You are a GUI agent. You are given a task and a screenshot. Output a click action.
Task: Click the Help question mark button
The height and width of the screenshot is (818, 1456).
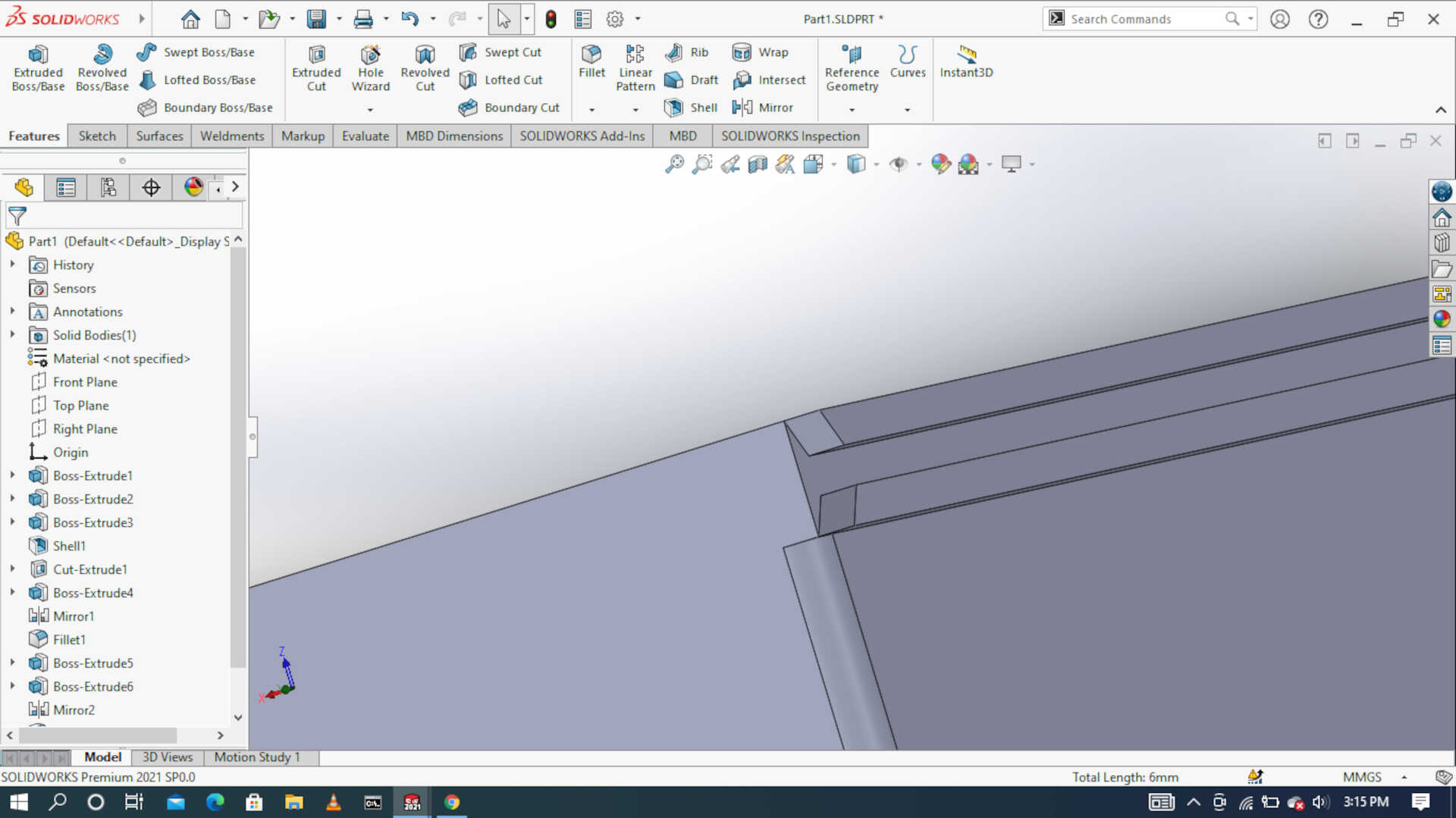[x=1318, y=18]
